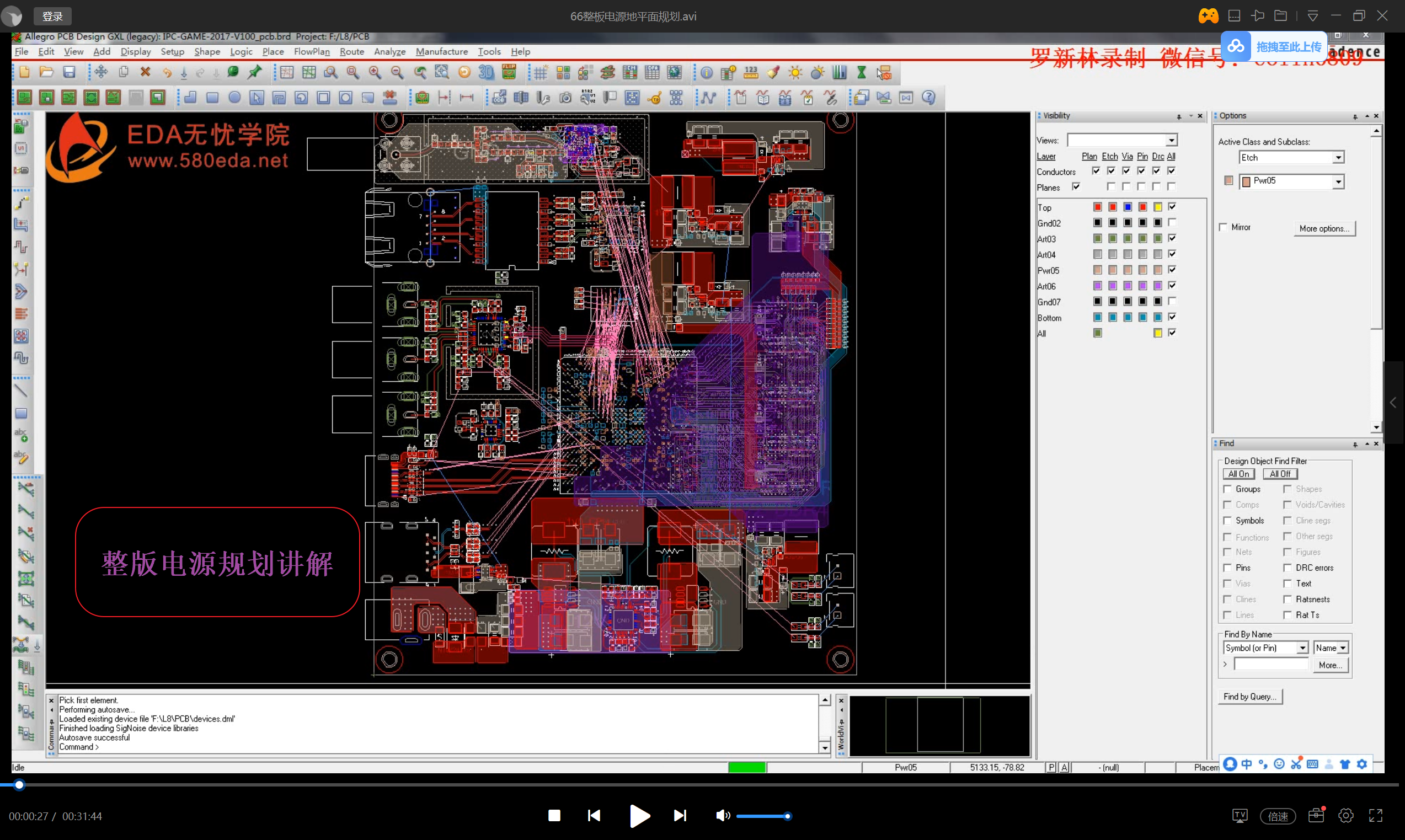1405x840 pixels.
Task: Click the Find by Query... button
Action: (x=1249, y=696)
